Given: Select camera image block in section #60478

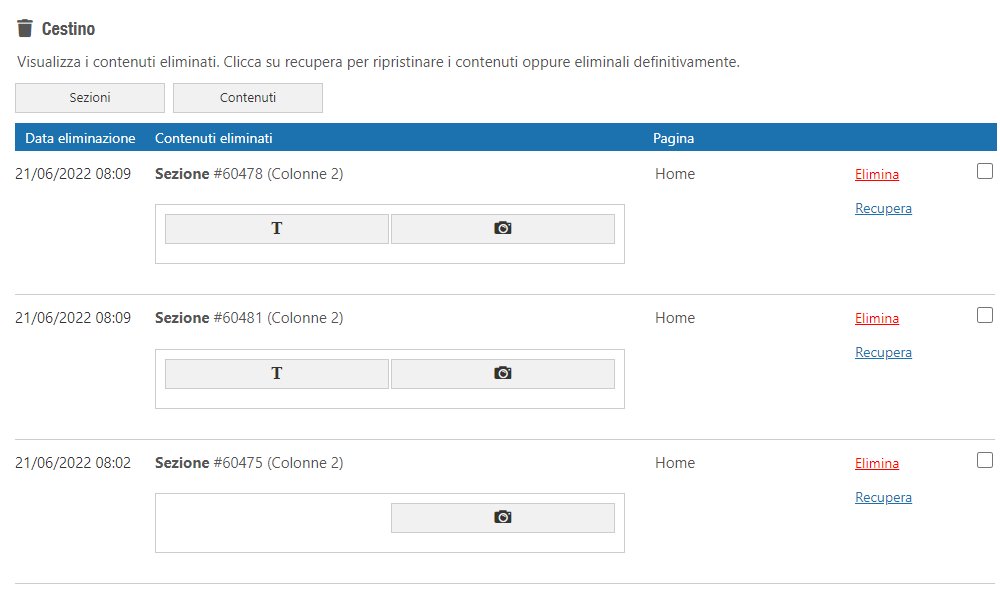Looking at the screenshot, I should pyautogui.click(x=503, y=229).
